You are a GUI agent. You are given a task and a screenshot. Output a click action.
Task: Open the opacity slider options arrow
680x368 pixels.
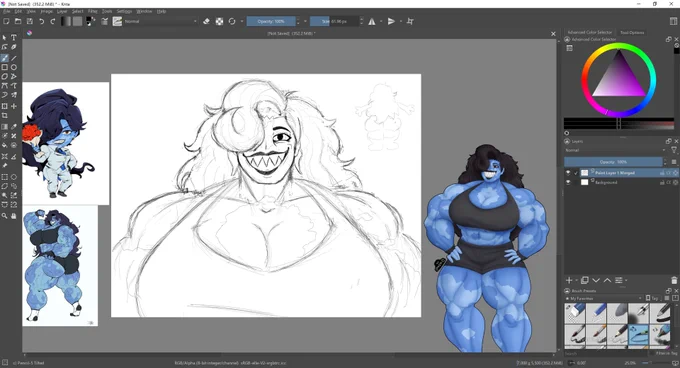click(305, 21)
